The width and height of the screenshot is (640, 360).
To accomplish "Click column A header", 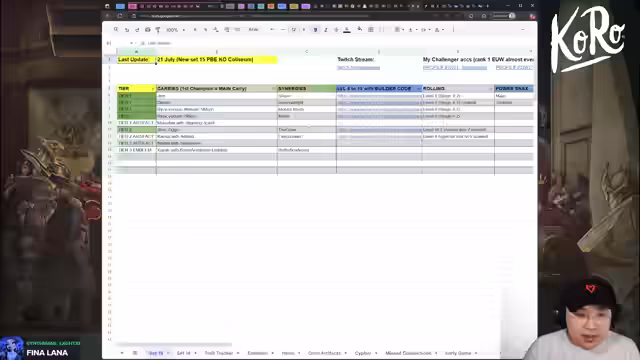I will pyautogui.click(x=136, y=51).
